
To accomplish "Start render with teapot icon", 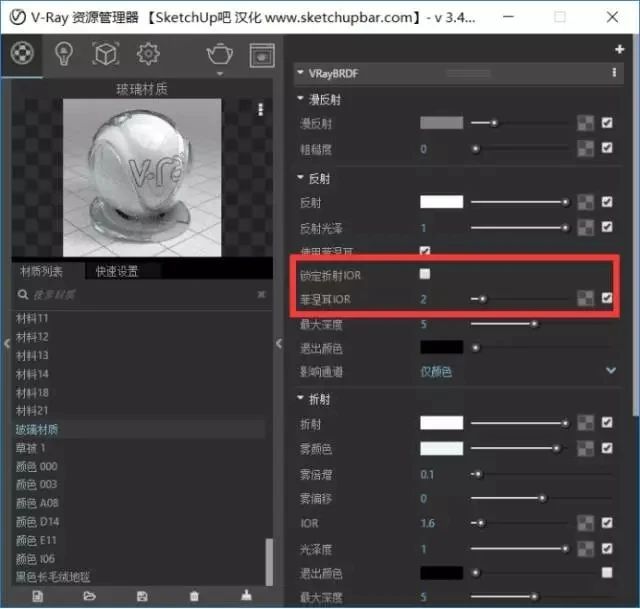I will click(x=220, y=53).
